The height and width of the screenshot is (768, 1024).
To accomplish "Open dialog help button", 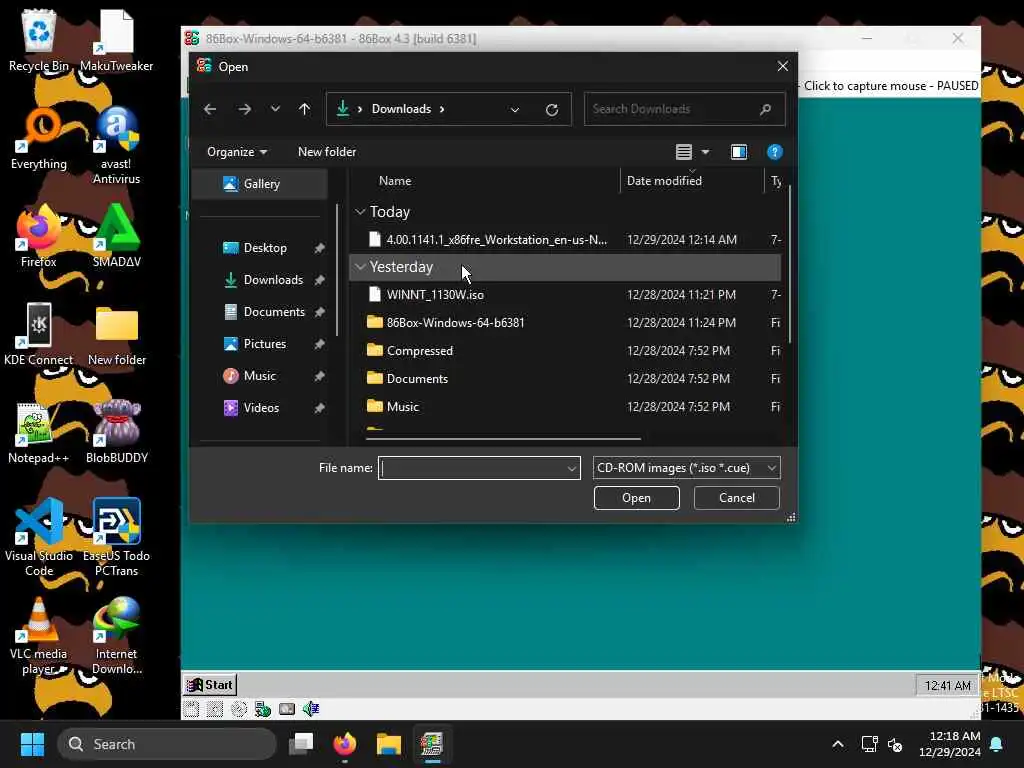I will (x=775, y=152).
